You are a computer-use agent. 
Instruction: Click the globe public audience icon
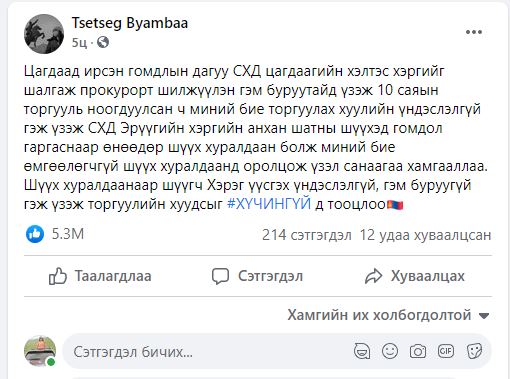click(x=103, y=42)
